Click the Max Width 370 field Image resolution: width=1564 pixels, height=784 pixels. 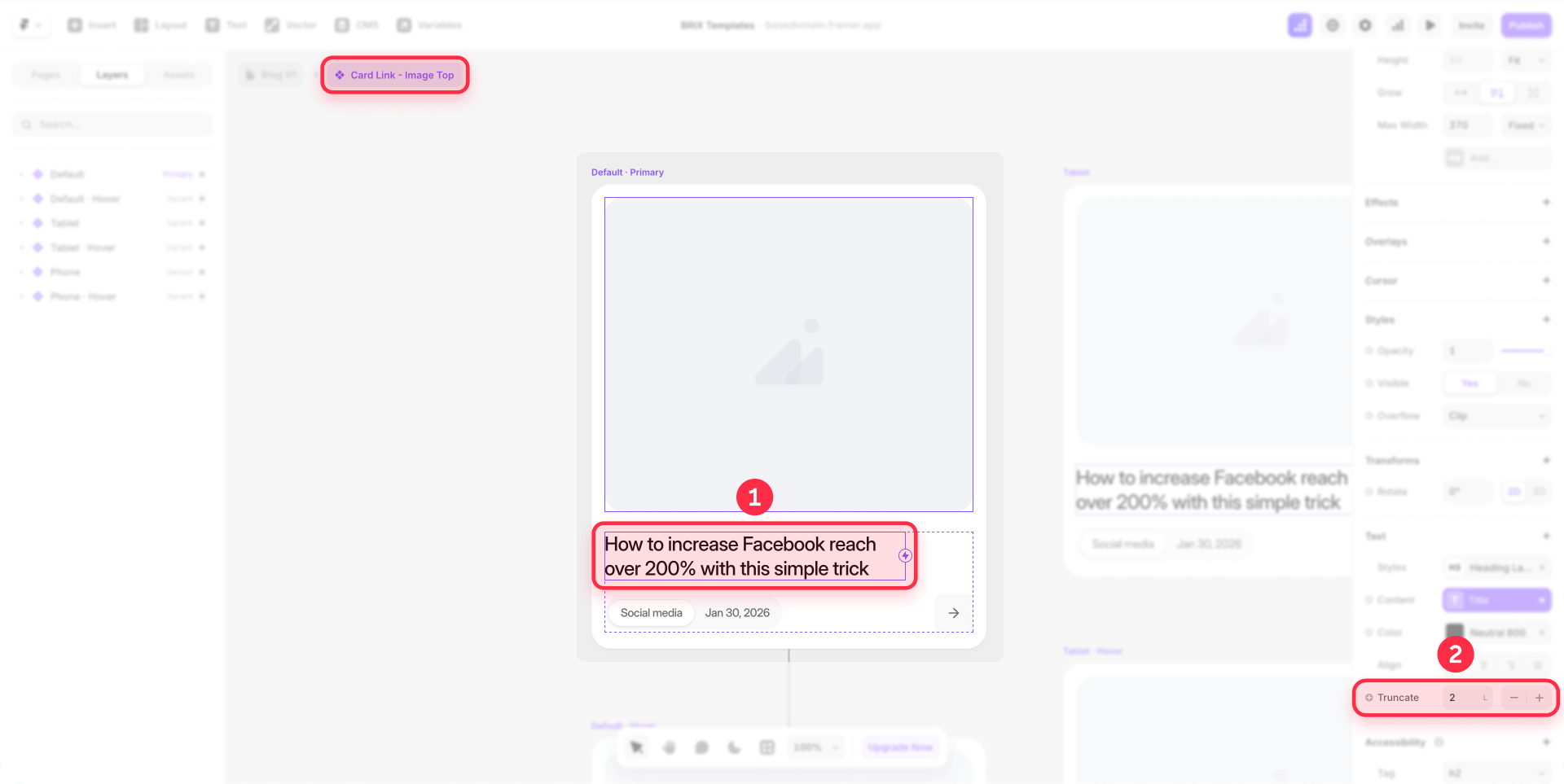1468,125
